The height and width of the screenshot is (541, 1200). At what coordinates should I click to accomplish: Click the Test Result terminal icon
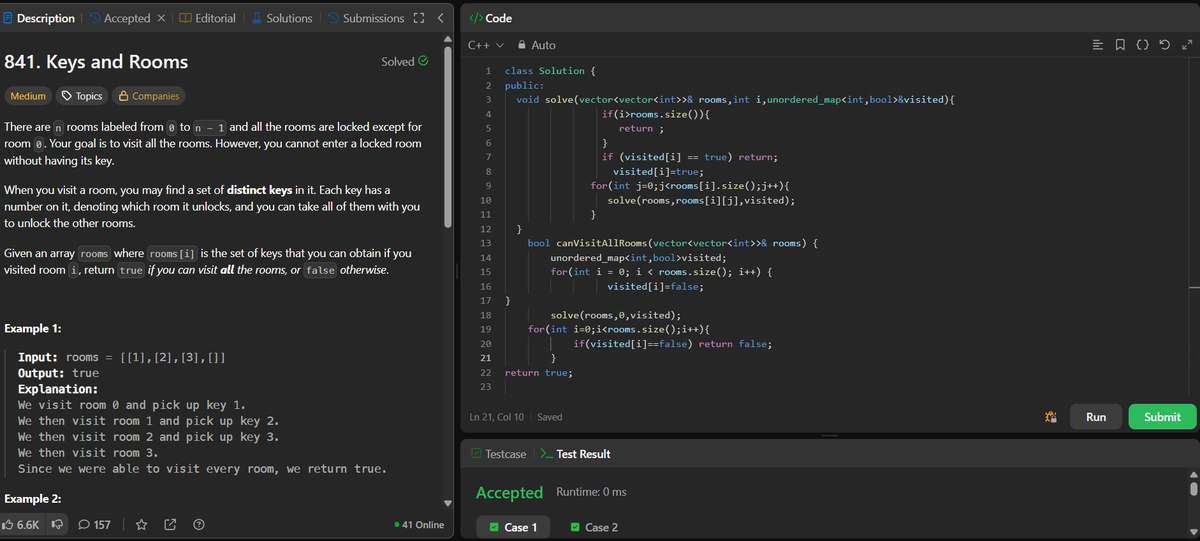click(x=546, y=454)
